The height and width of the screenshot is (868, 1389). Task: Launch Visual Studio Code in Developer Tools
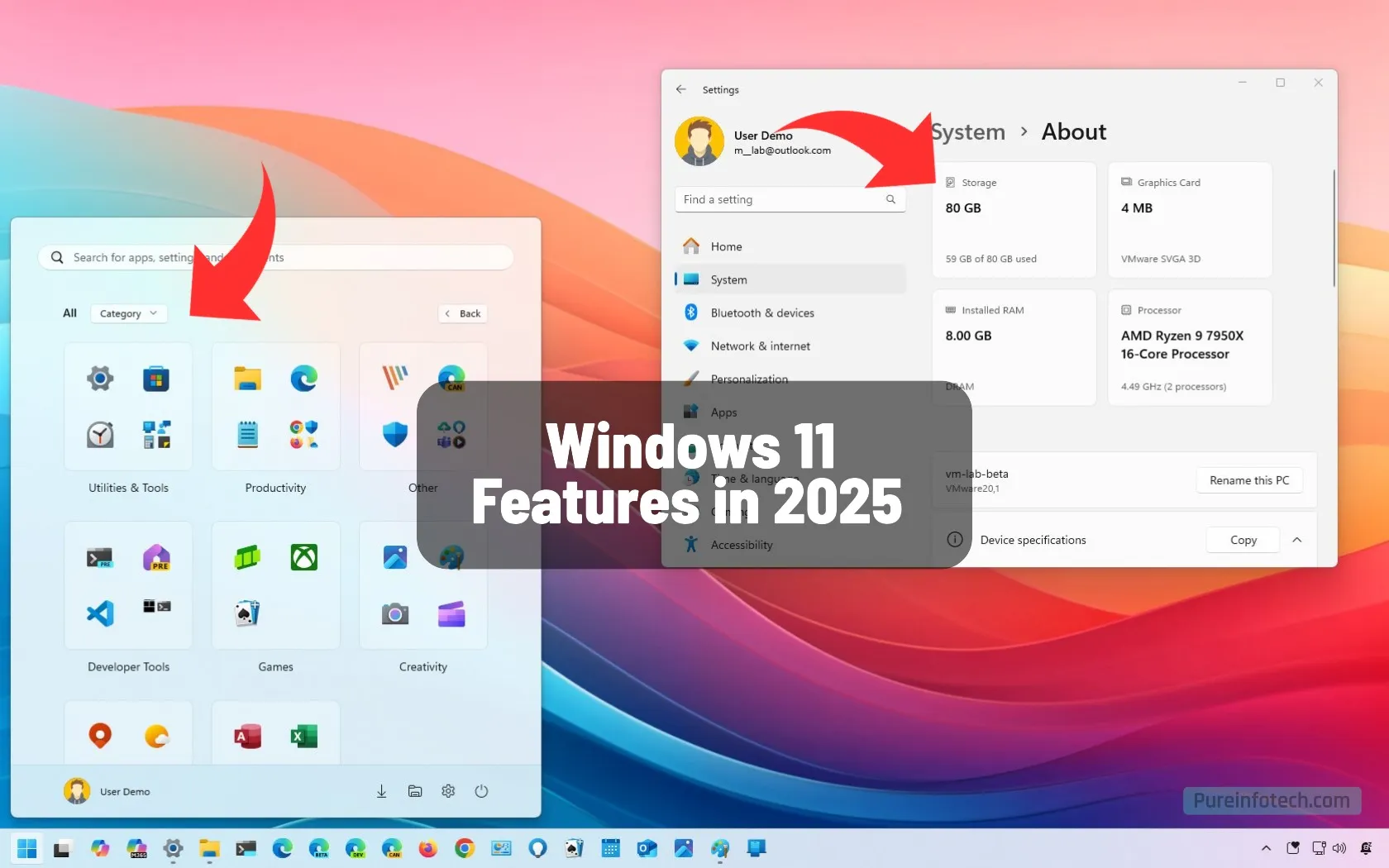(100, 613)
